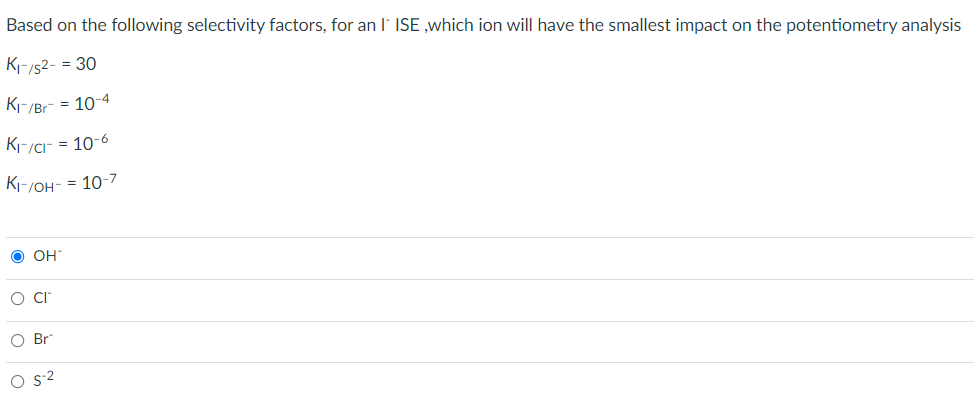Click the Cl⁻ answer label text
Viewport: 974px width, 402px height.
pos(42,298)
